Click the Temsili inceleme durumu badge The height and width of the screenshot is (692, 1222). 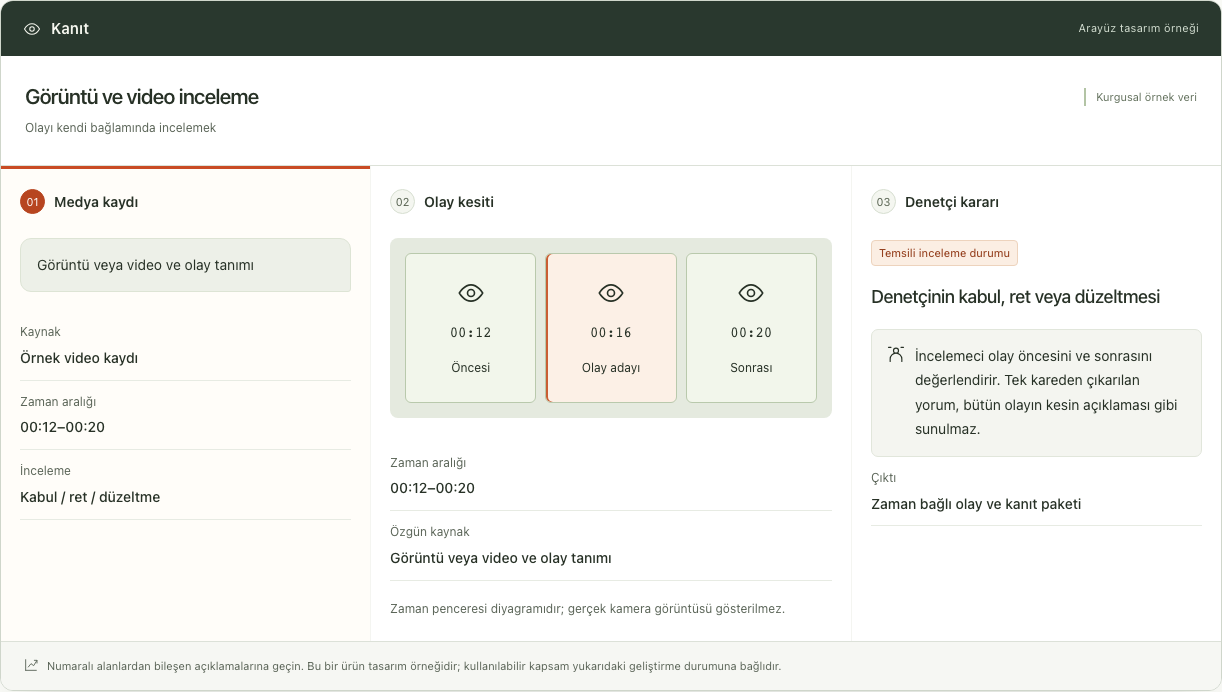tap(944, 253)
